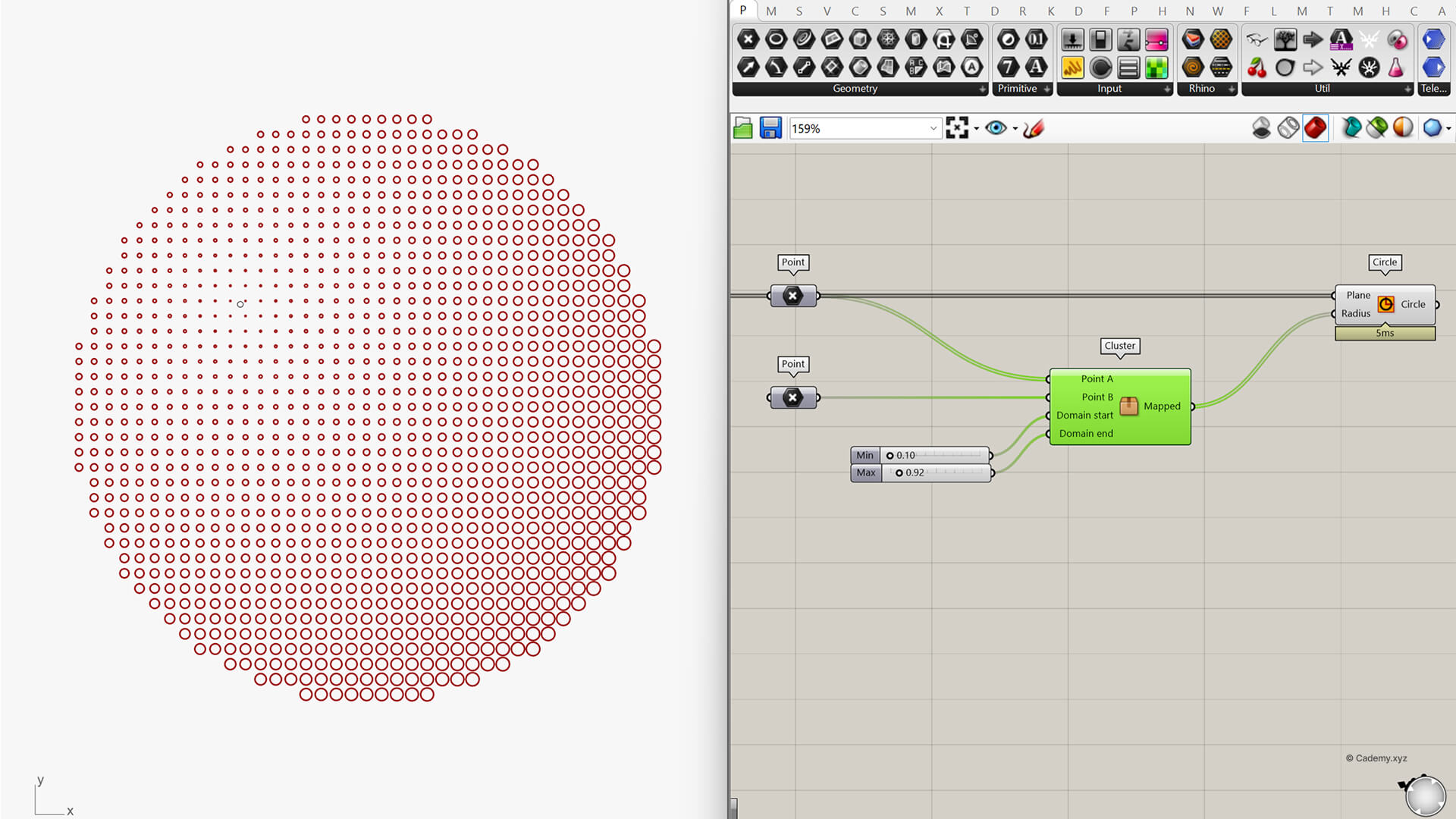
Task: Save document with the blue floppy icon
Action: (770, 128)
